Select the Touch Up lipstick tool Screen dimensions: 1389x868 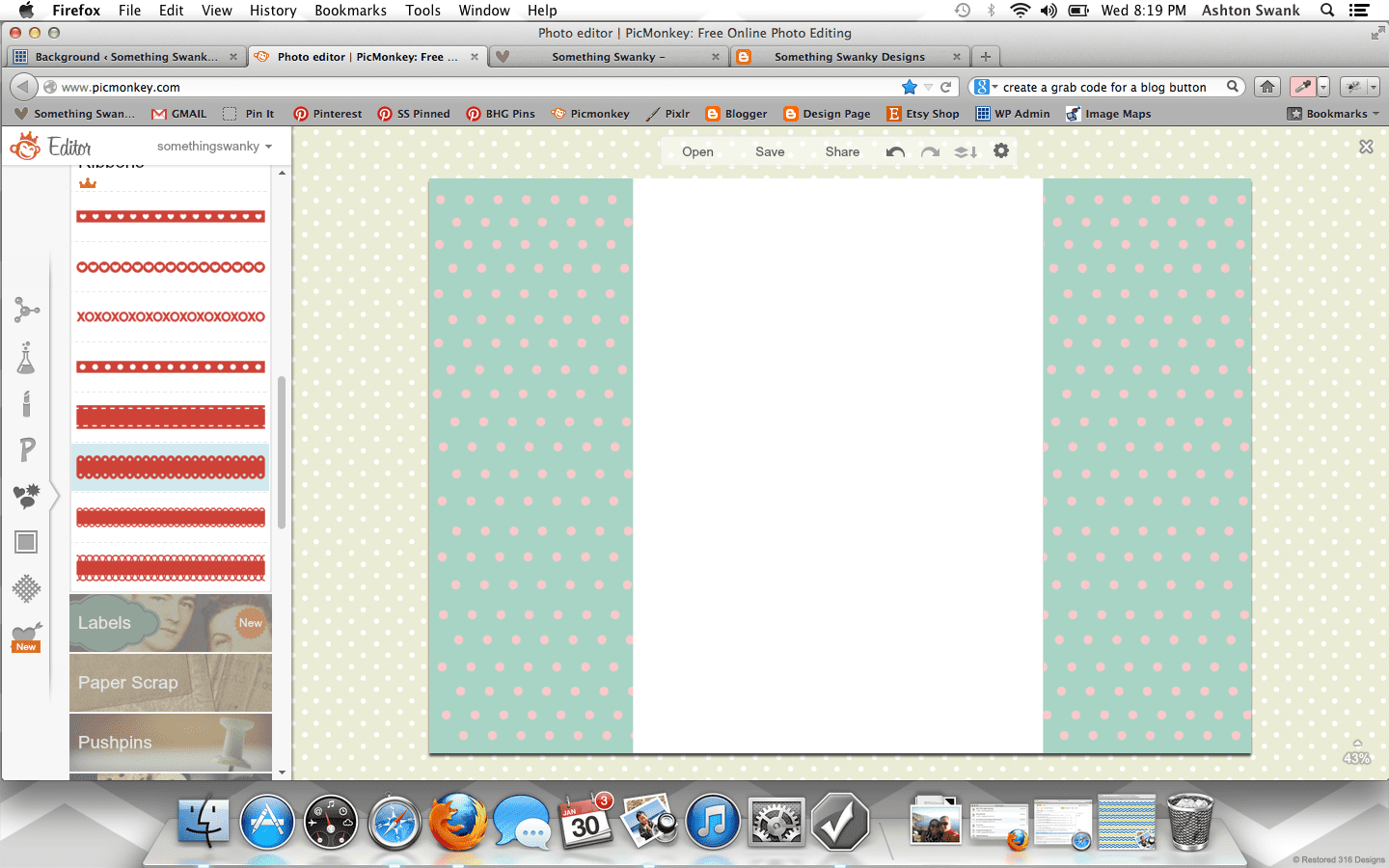[x=26, y=404]
